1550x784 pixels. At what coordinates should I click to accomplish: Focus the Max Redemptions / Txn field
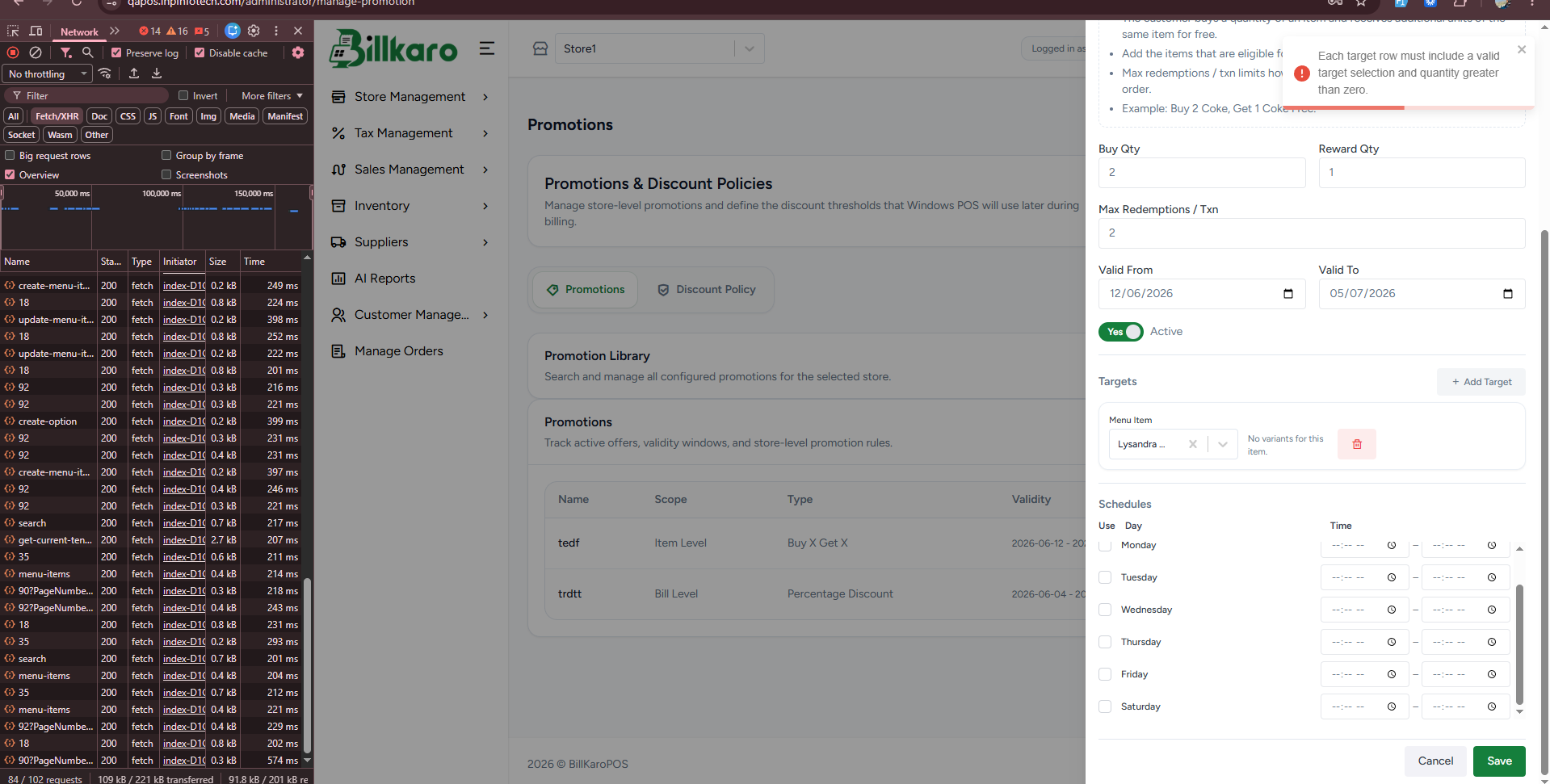[x=1312, y=233]
